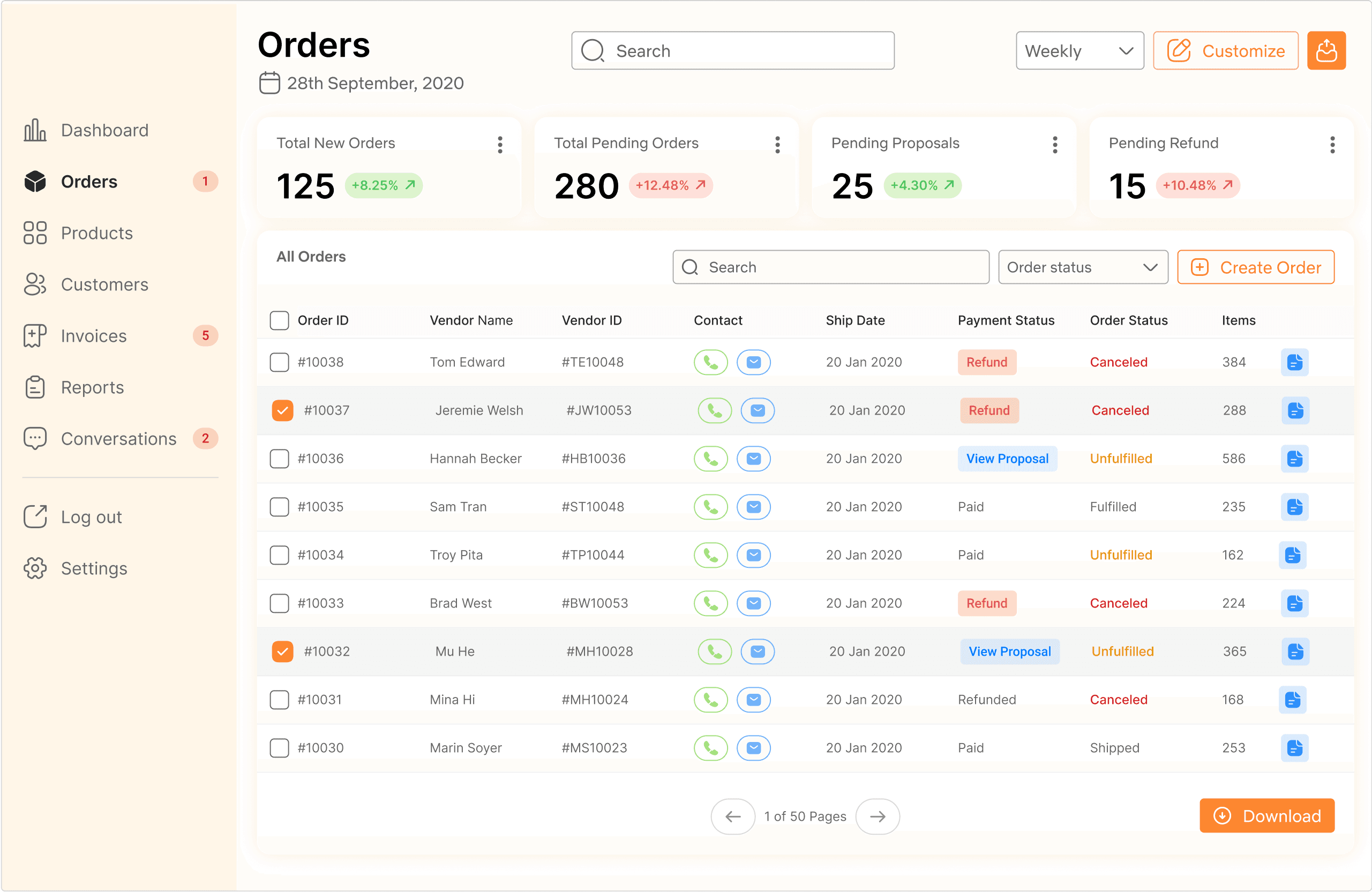Open Total New Orders three-dot menu
Viewport: 1372px width, 892px height.
coord(500,145)
